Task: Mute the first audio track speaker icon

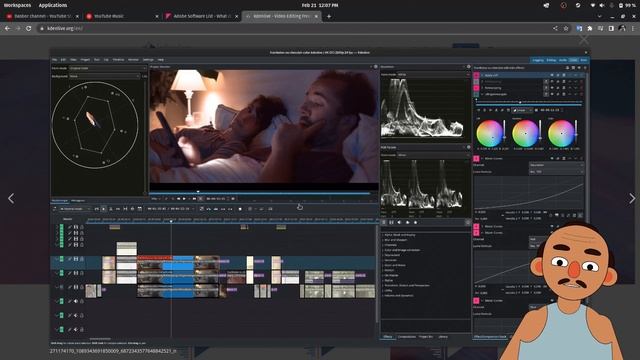Action: point(76,301)
